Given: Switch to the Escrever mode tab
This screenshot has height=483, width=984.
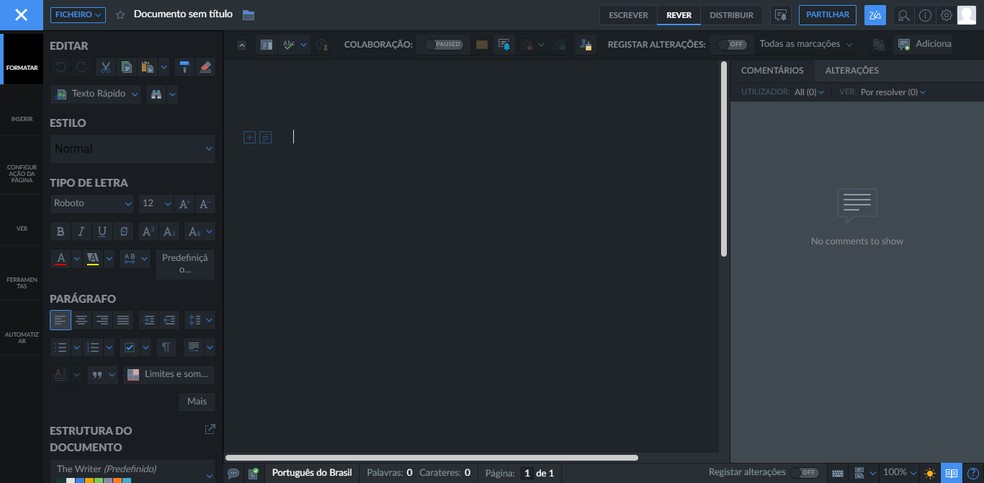Looking at the screenshot, I should pos(628,15).
